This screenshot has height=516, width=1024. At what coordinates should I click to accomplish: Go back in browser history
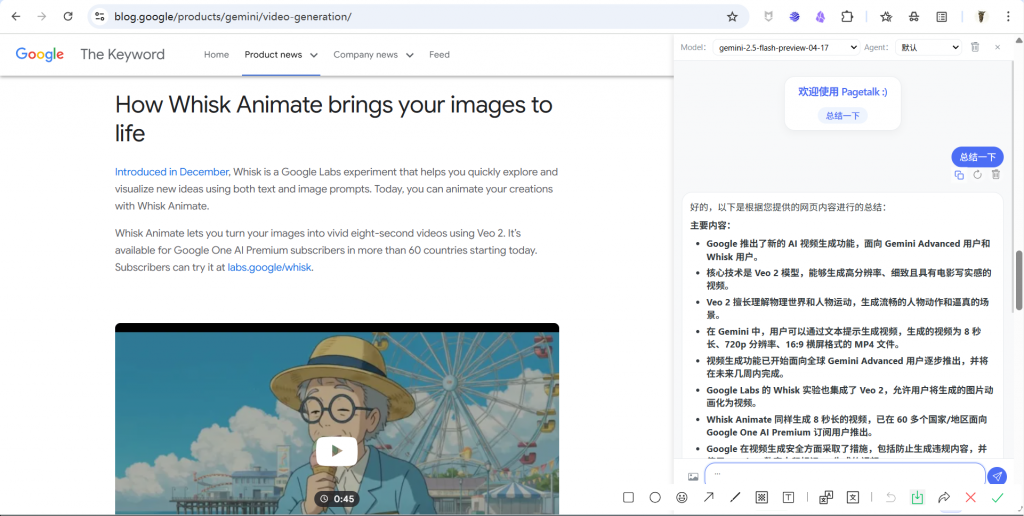16,17
